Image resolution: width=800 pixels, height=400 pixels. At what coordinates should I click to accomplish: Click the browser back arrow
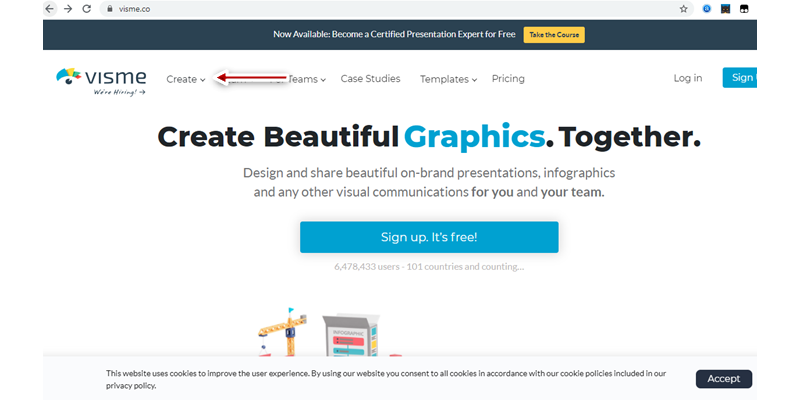point(49,8)
